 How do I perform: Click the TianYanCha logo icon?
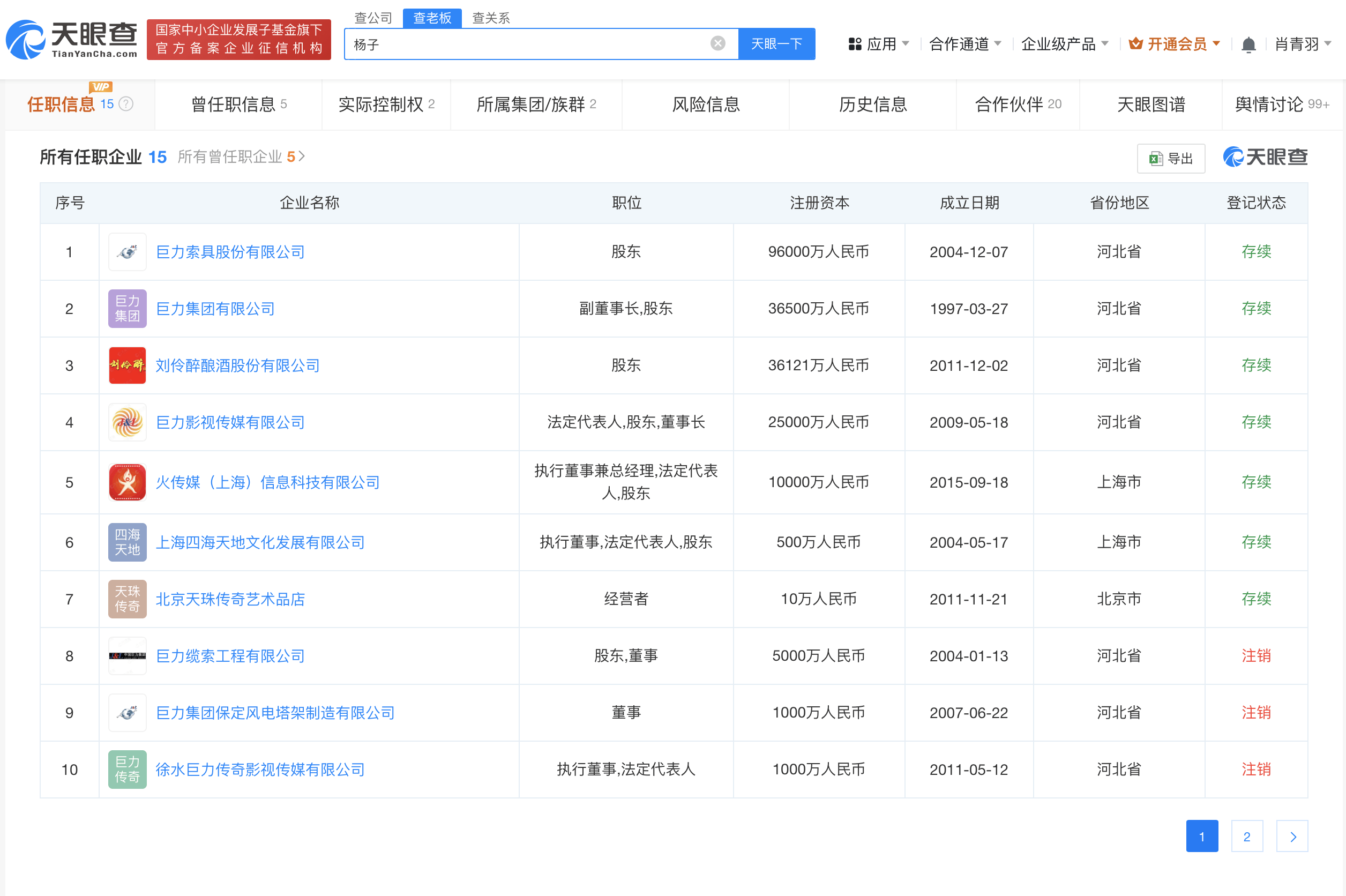[x=25, y=40]
